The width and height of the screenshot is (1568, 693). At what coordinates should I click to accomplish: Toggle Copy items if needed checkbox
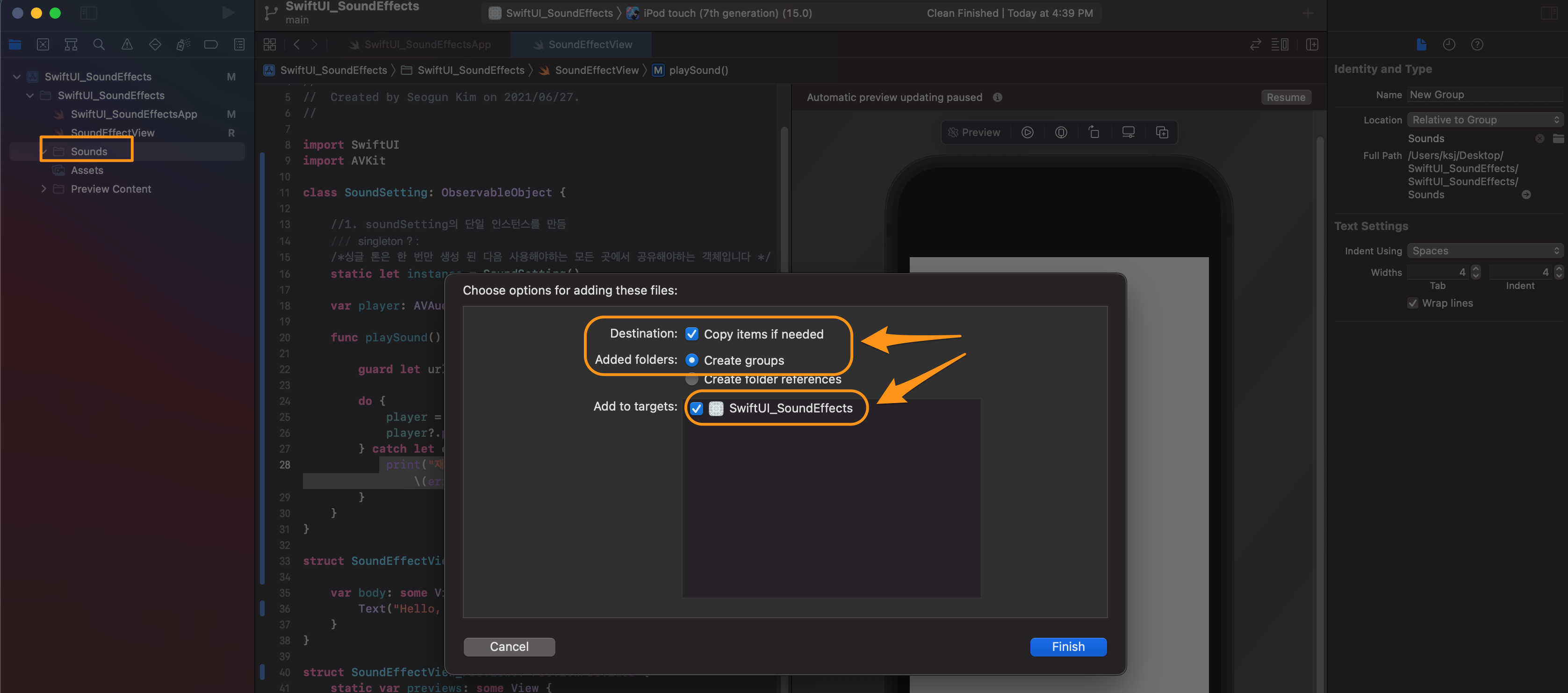pyautogui.click(x=691, y=334)
